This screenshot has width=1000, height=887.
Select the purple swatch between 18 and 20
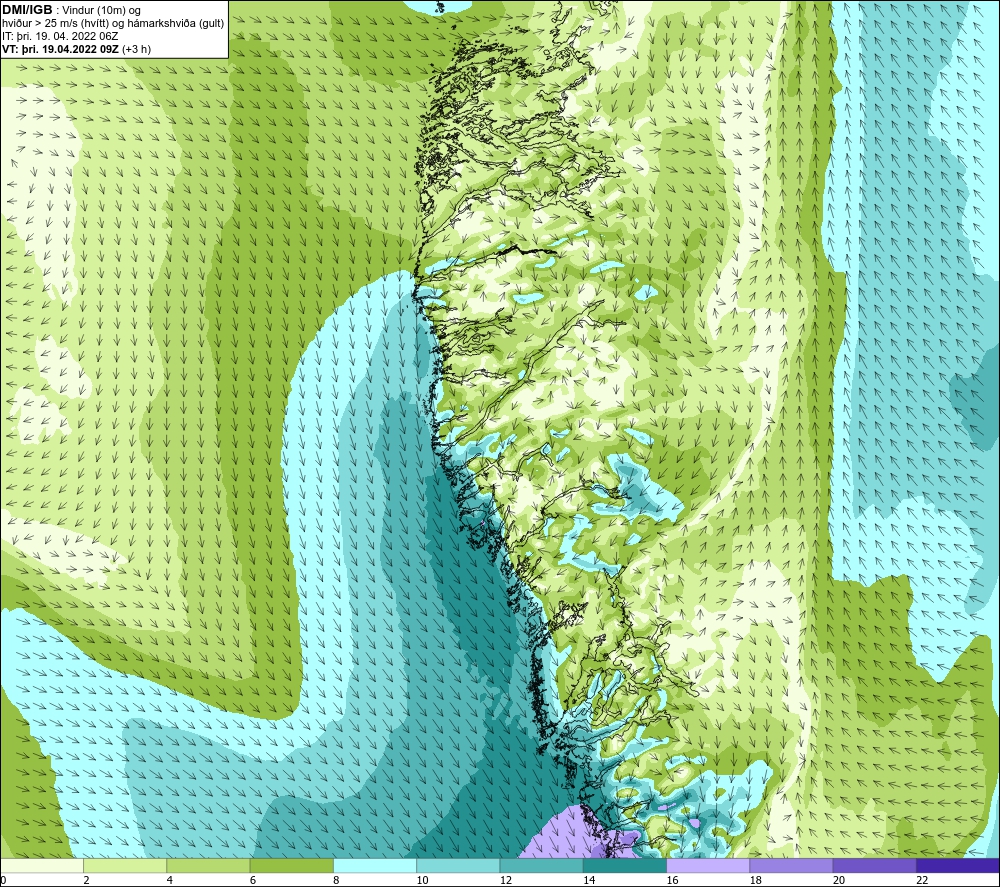tap(791, 865)
